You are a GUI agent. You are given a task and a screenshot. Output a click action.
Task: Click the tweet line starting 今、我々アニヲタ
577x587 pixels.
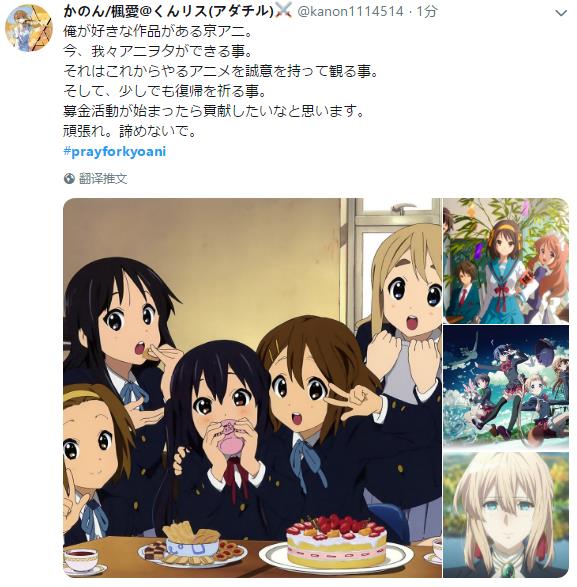click(x=158, y=51)
